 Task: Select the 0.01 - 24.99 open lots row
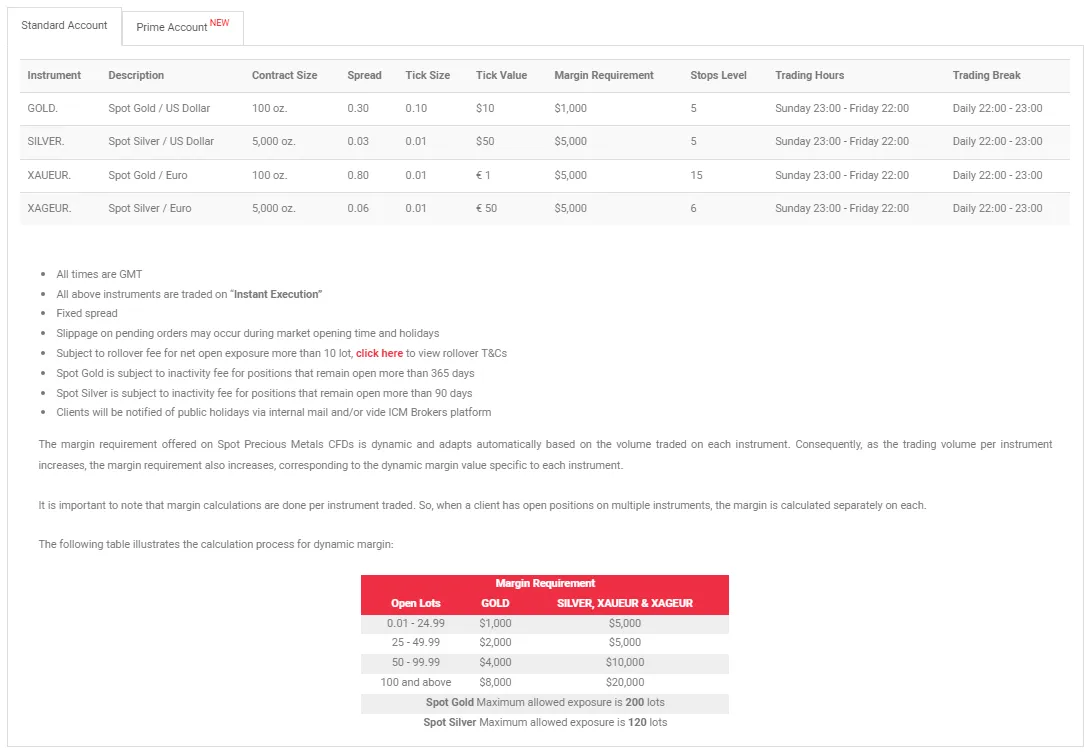pos(545,622)
